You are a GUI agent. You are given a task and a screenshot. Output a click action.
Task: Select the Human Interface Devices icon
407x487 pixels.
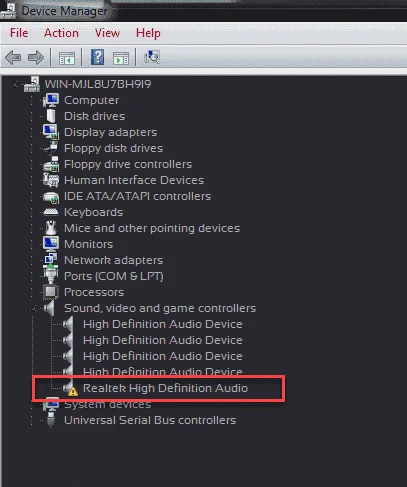[x=51, y=180]
